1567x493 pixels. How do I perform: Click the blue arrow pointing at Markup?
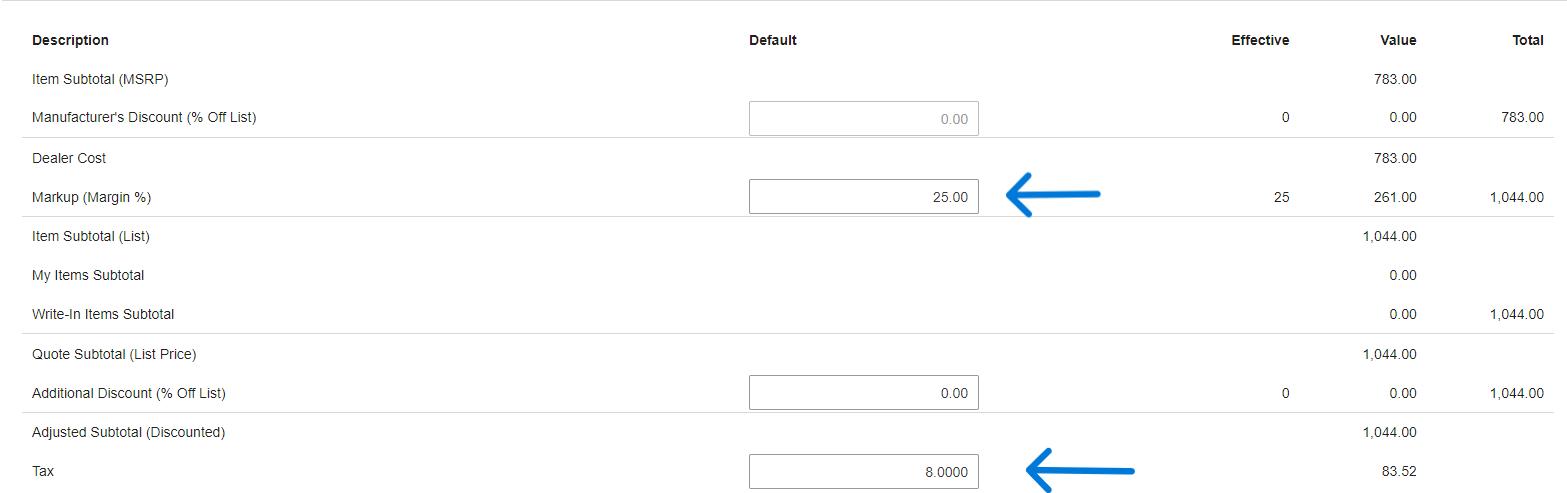pyautogui.click(x=1053, y=194)
